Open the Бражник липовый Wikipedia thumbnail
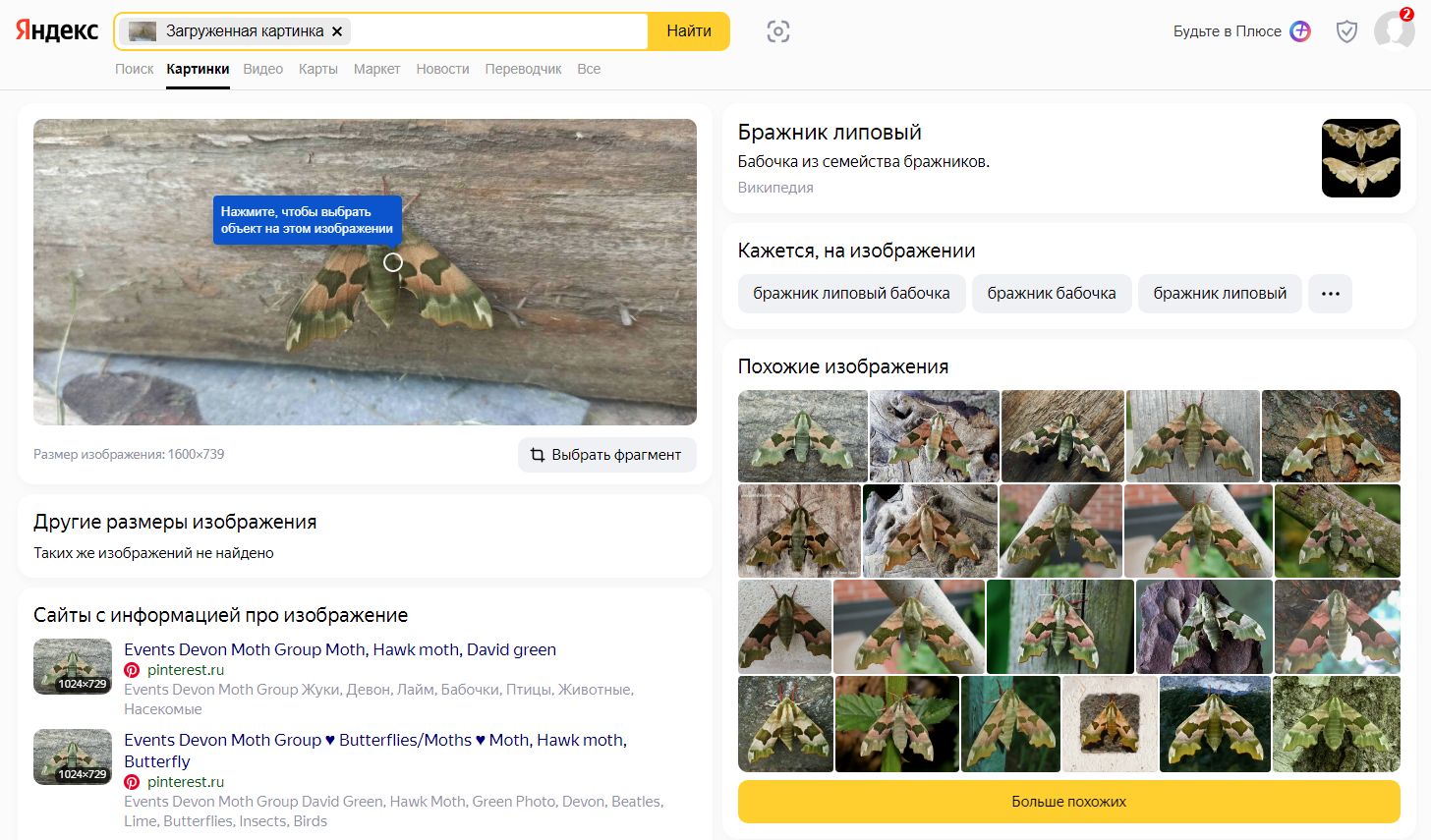The height and width of the screenshot is (840, 1431). [x=1360, y=158]
